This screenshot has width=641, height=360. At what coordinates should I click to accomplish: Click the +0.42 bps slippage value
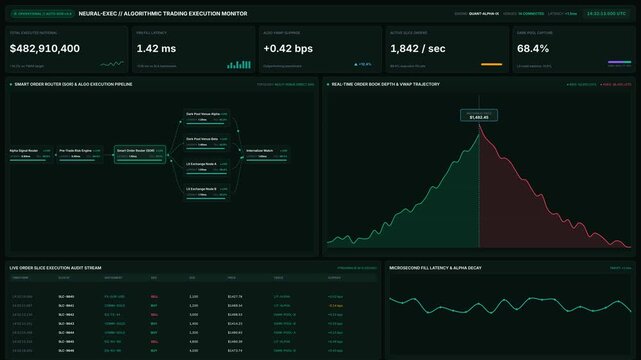[x=288, y=49]
